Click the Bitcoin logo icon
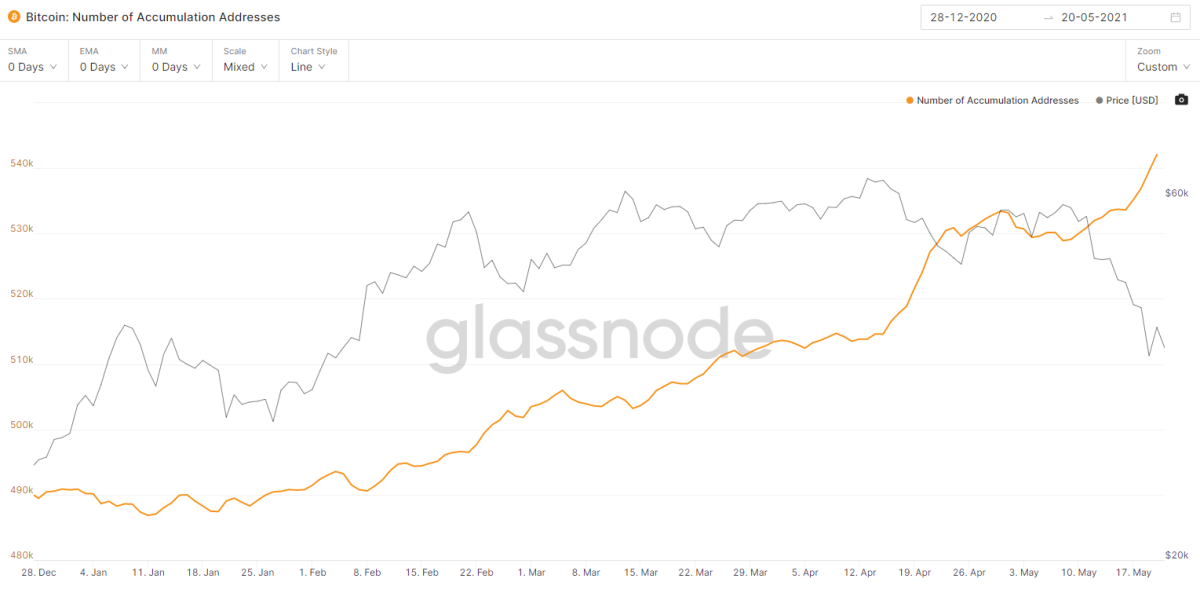 [14, 17]
